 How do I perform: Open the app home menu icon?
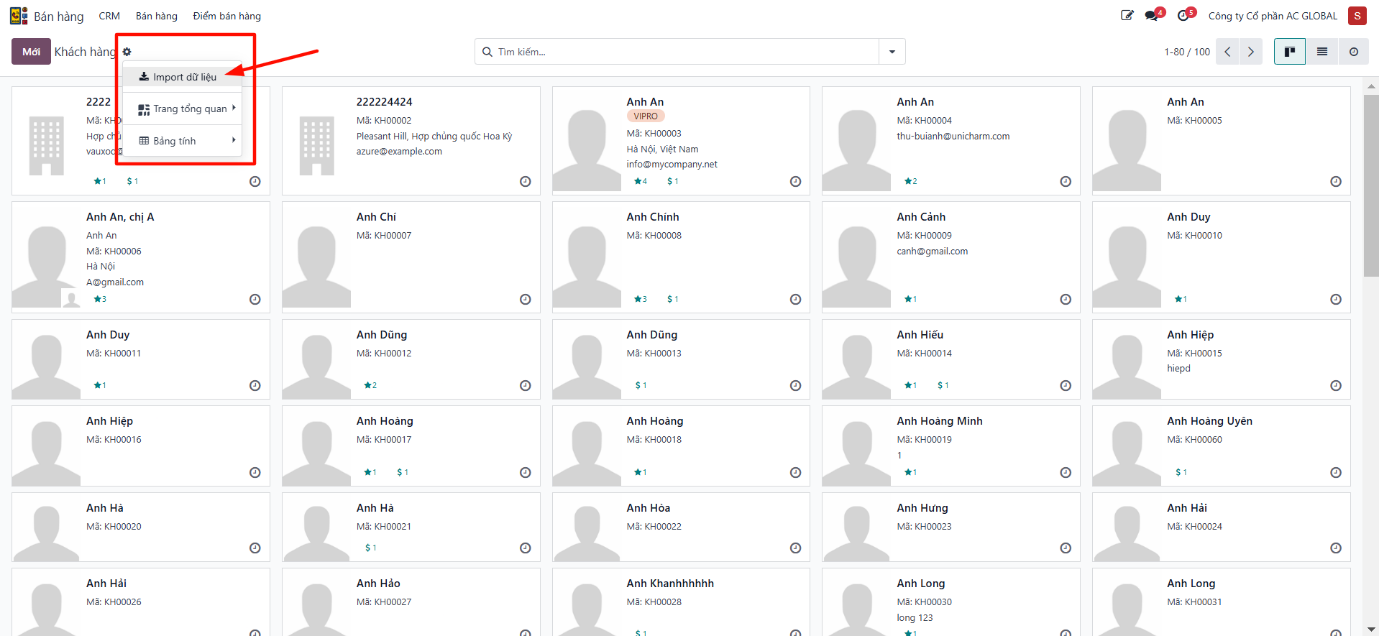19,16
